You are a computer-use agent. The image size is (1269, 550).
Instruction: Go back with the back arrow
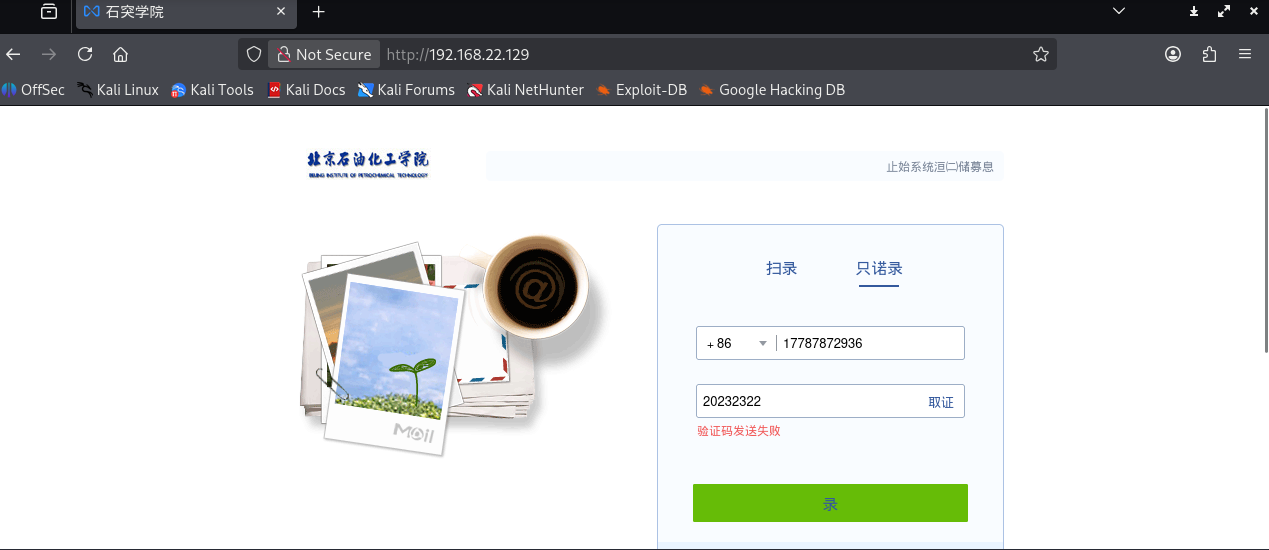14,54
